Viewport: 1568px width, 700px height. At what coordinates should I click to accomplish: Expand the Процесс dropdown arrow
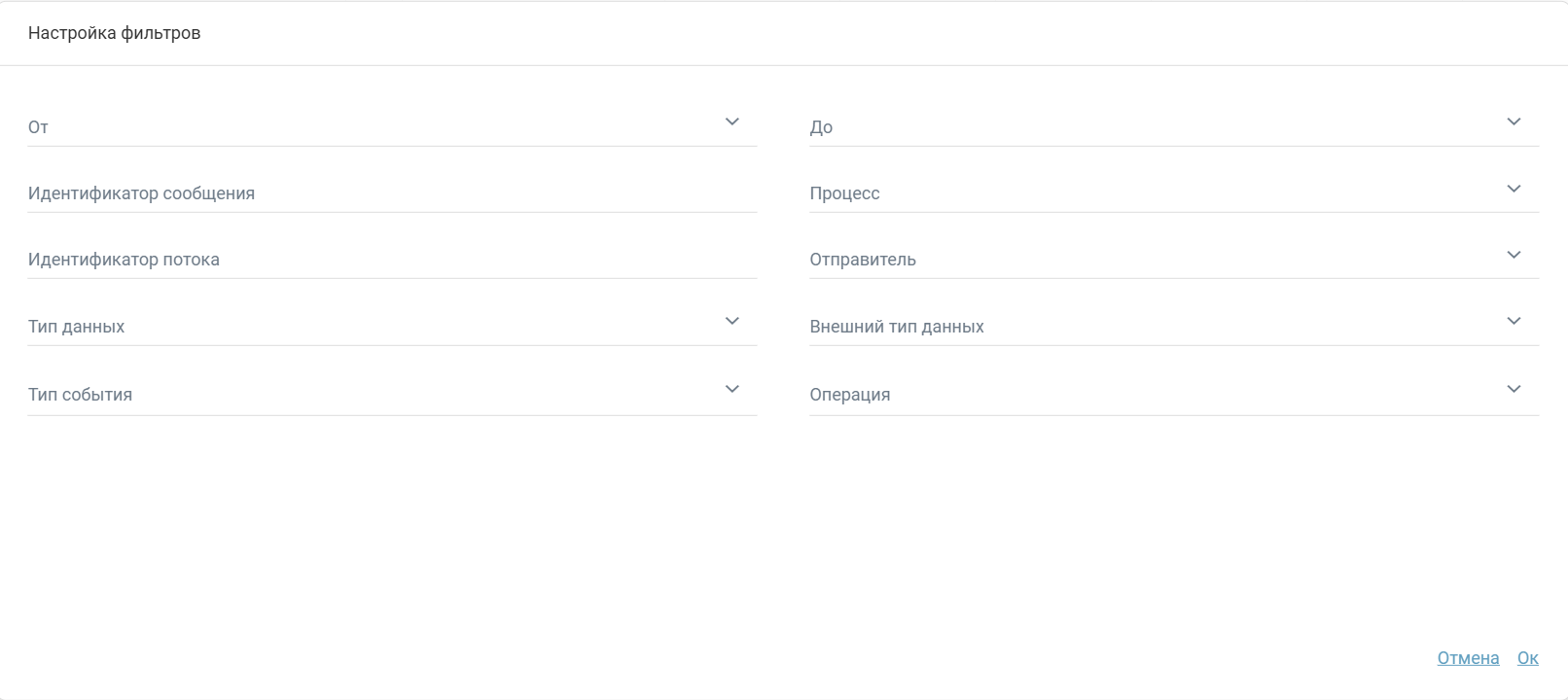pos(1514,189)
